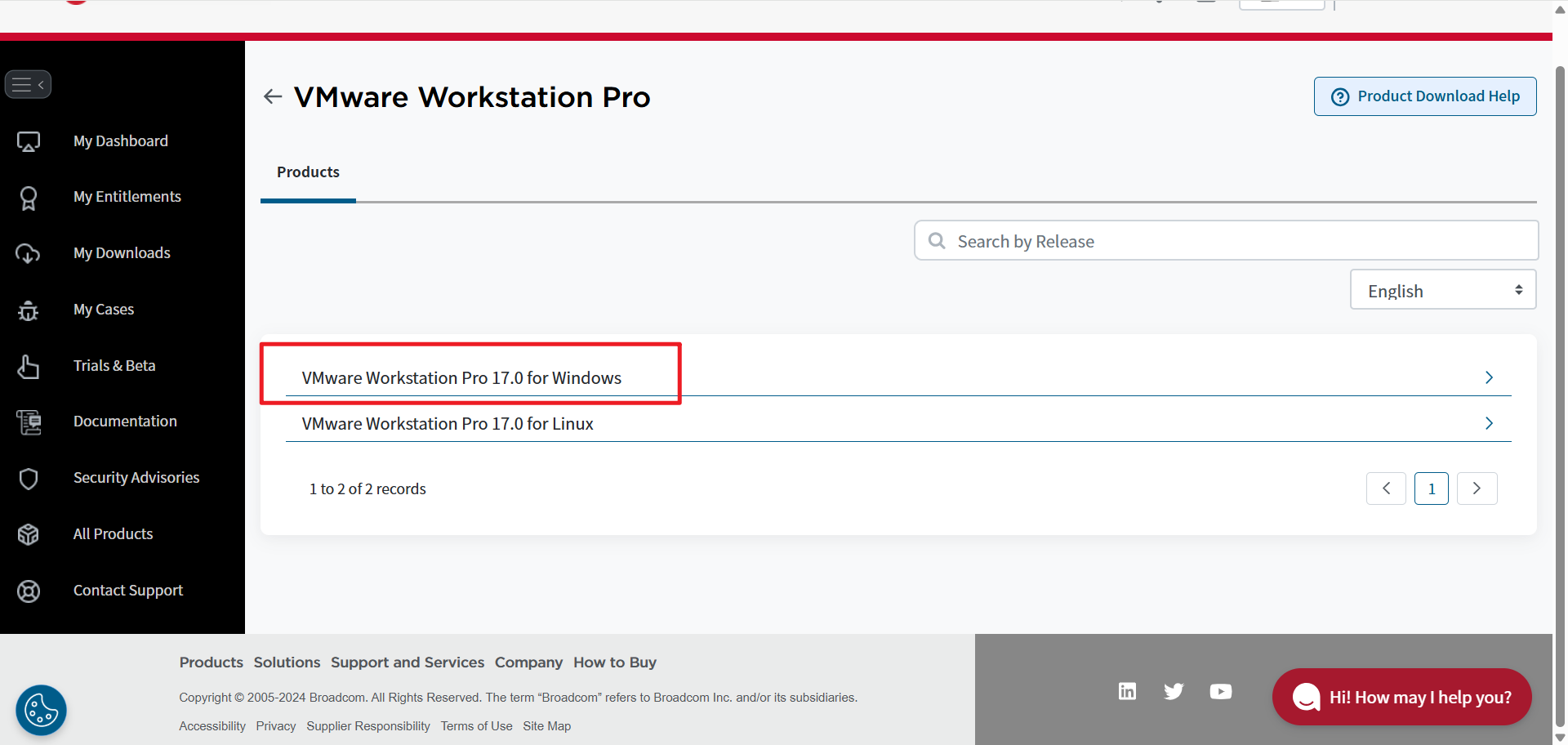Open Accessibility footer link
Image resolution: width=1568 pixels, height=745 pixels.
212,726
